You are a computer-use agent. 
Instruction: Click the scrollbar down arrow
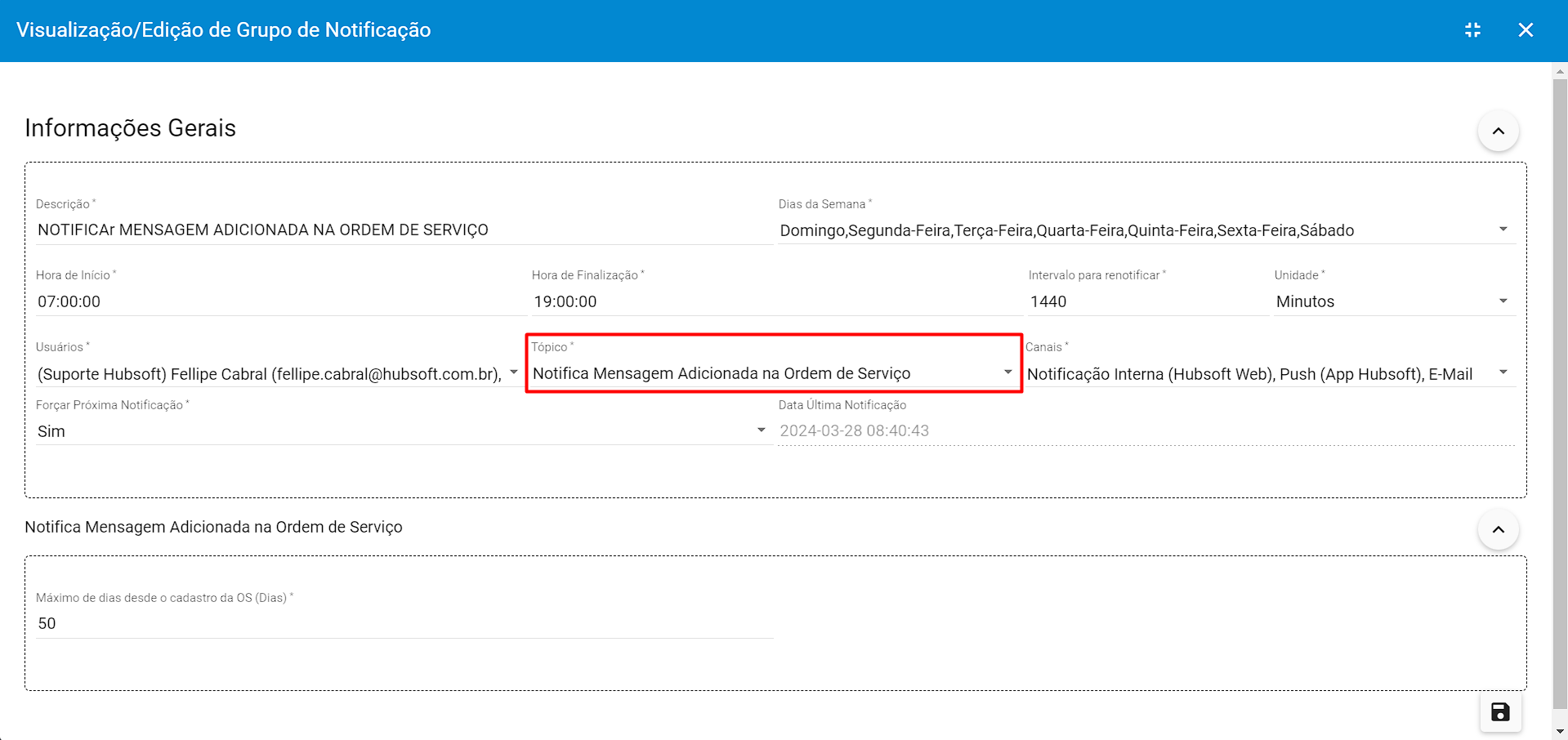[x=1560, y=732]
